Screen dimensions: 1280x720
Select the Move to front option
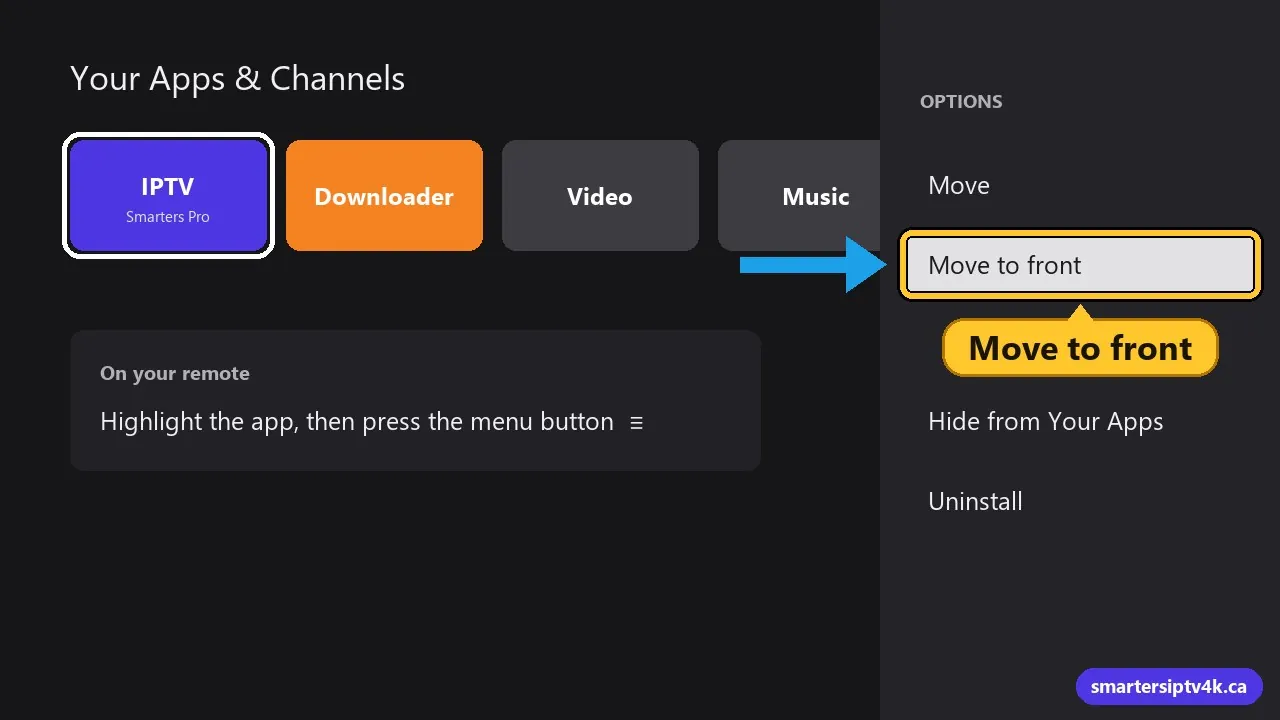[1080, 265]
